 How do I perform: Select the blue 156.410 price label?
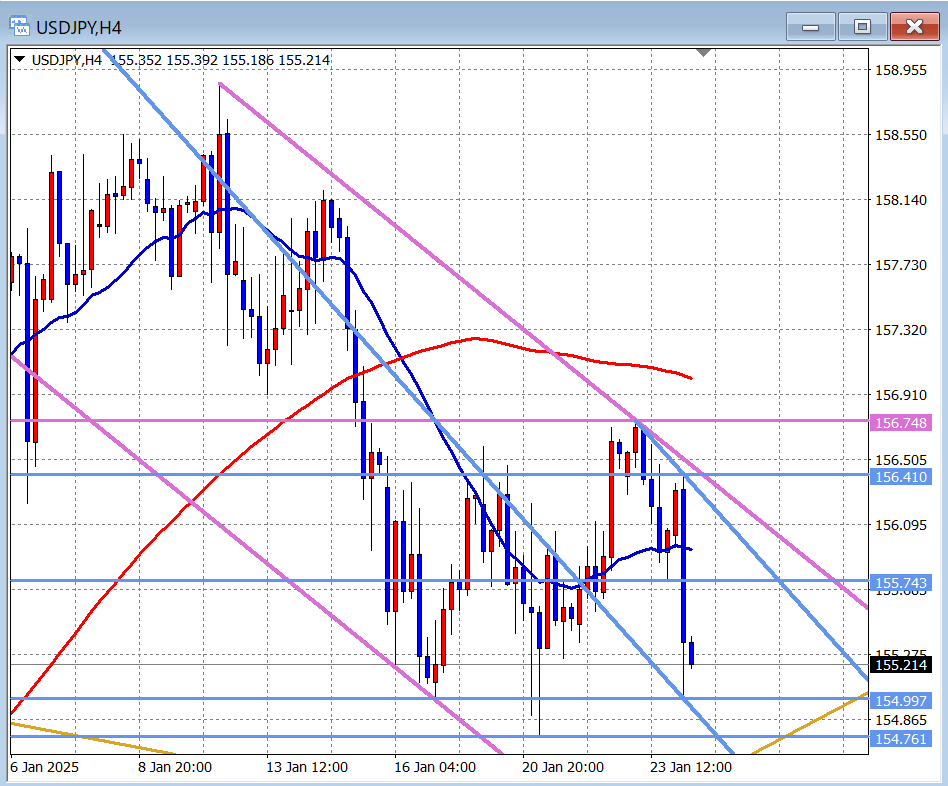[901, 478]
